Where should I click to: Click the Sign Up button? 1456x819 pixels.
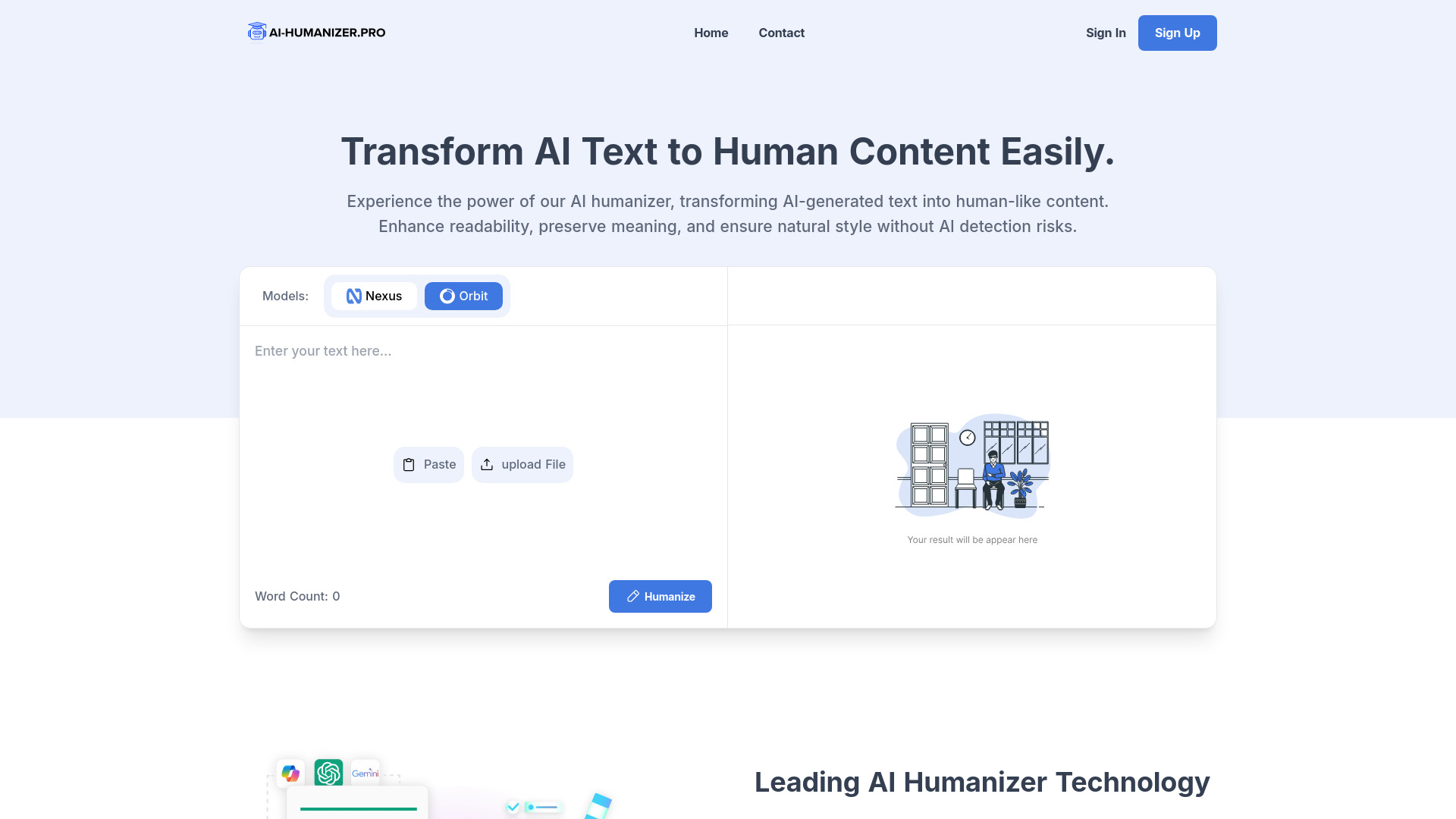1178,33
